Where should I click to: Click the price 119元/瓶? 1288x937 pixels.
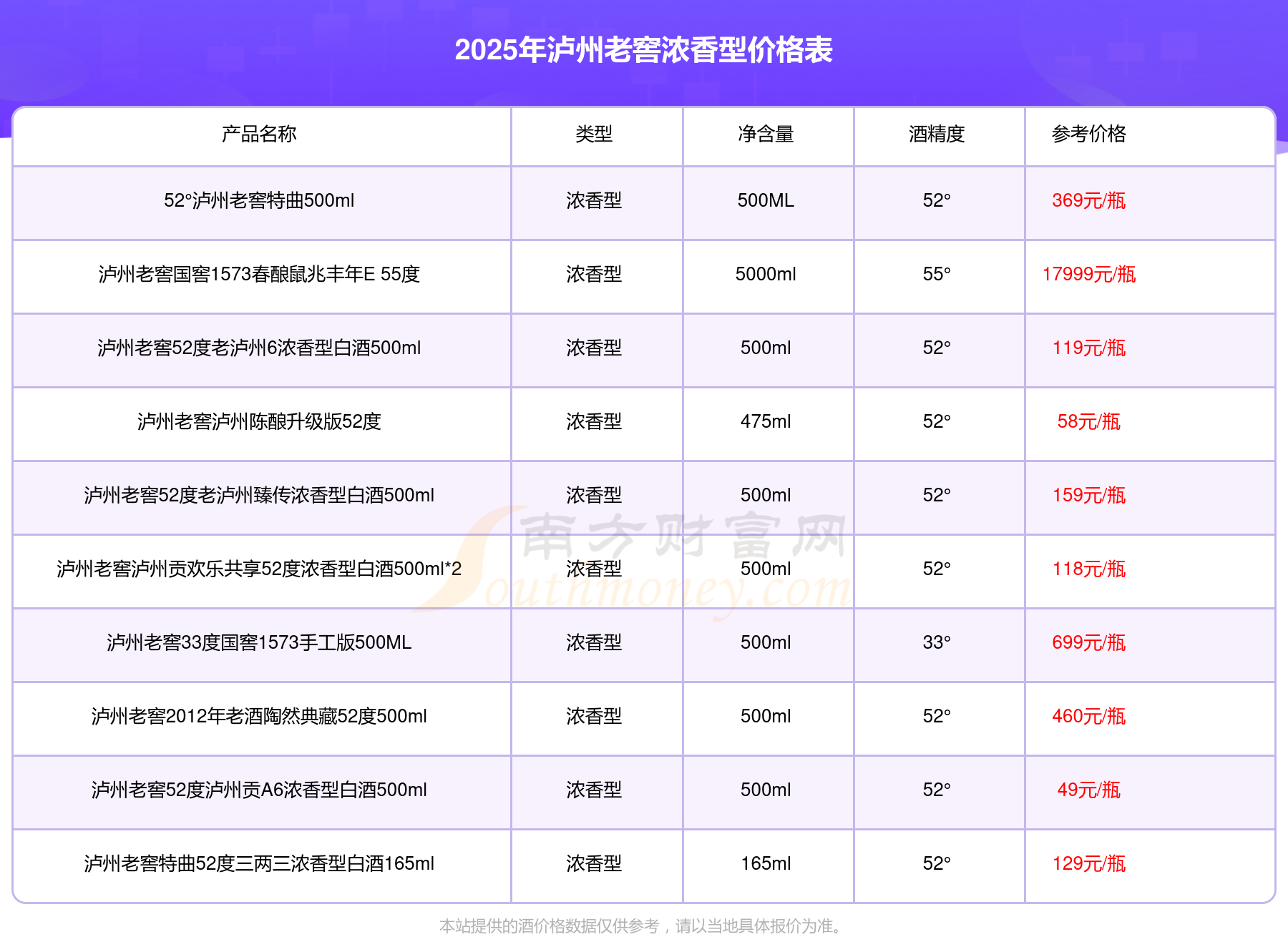pos(1089,348)
